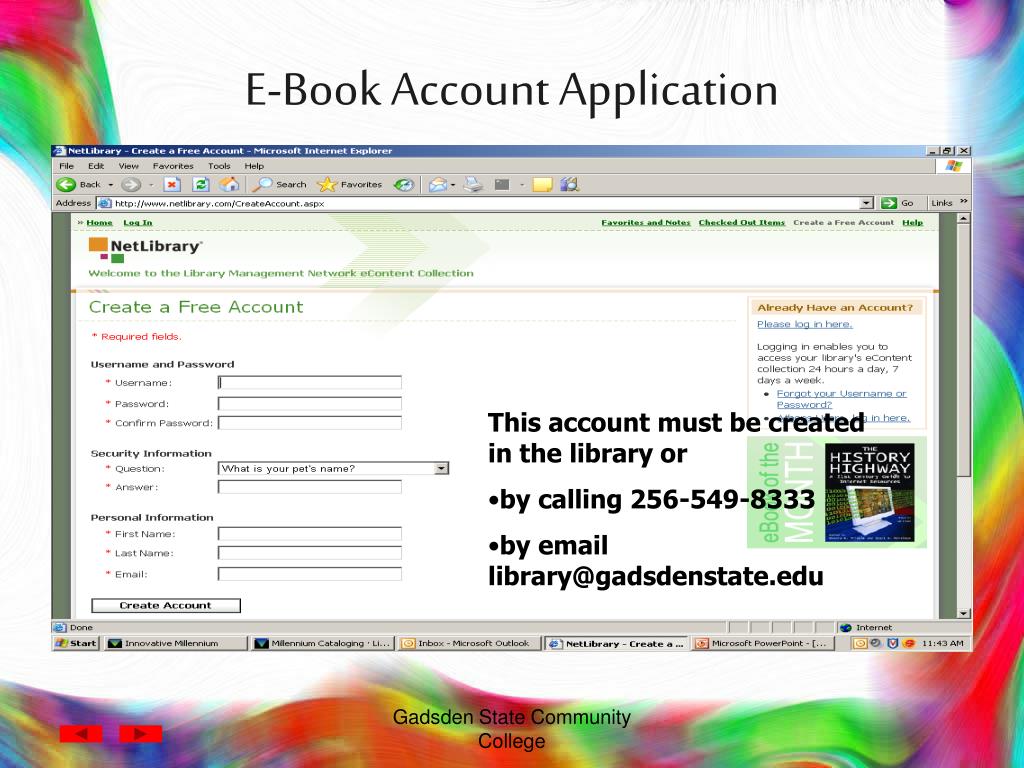1024x768 pixels.
Task: Open the View menu
Action: coord(129,166)
